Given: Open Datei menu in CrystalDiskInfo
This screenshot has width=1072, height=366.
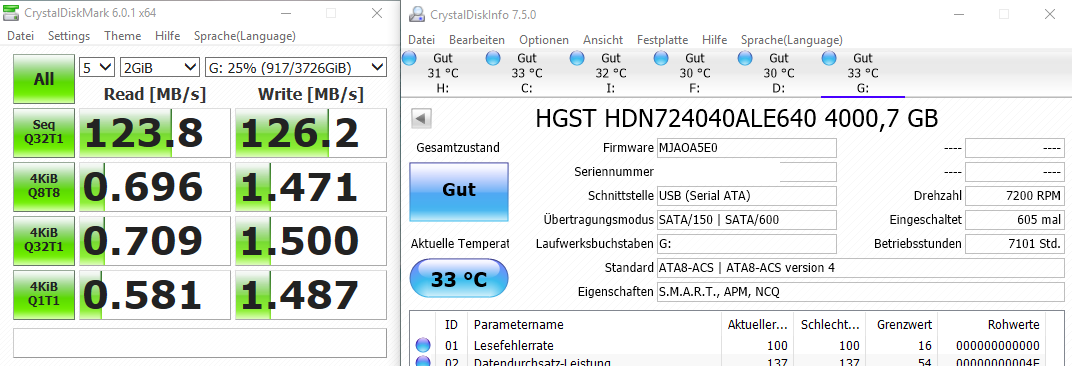Looking at the screenshot, I should point(421,40).
